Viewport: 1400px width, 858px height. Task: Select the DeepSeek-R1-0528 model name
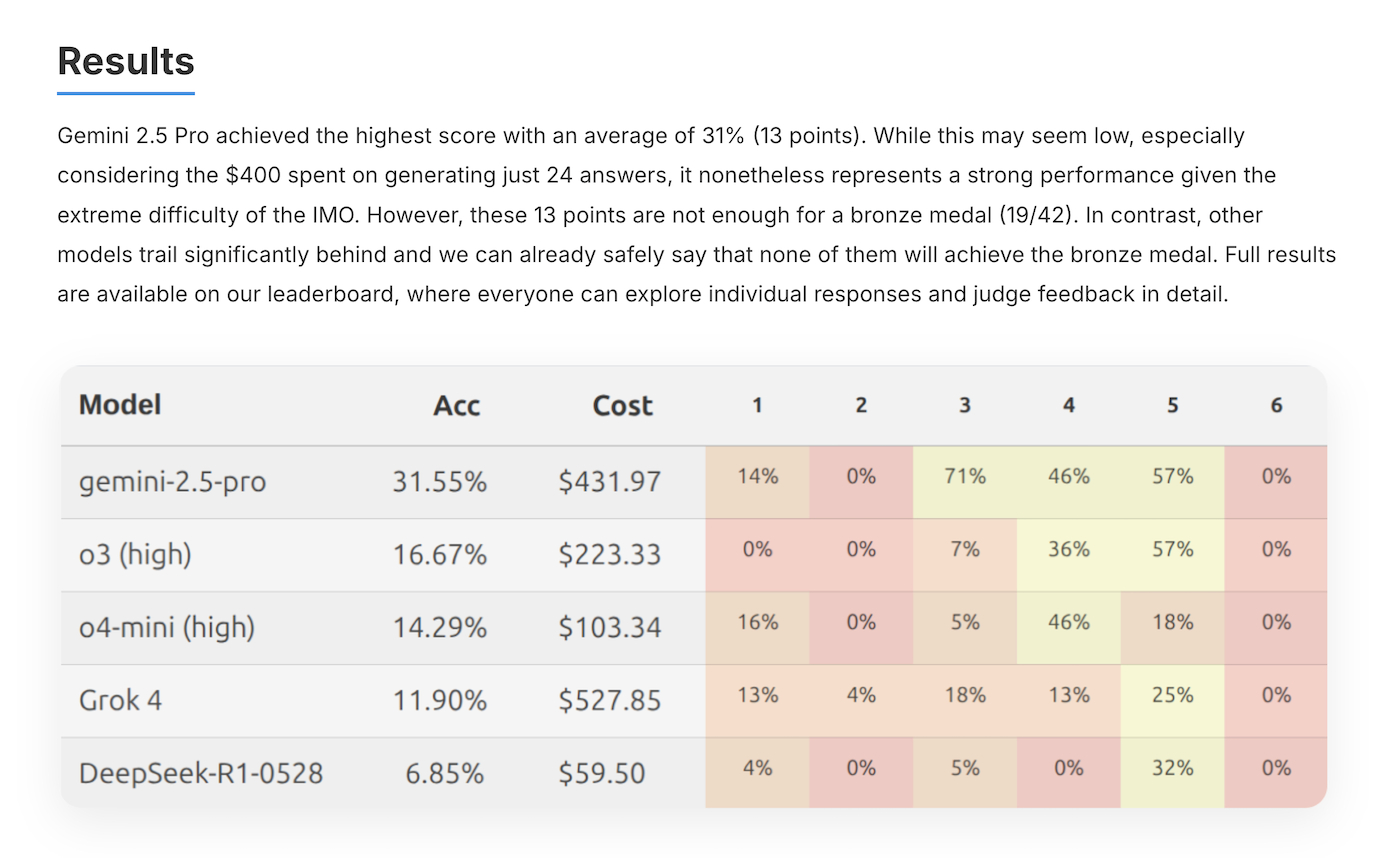coord(201,773)
